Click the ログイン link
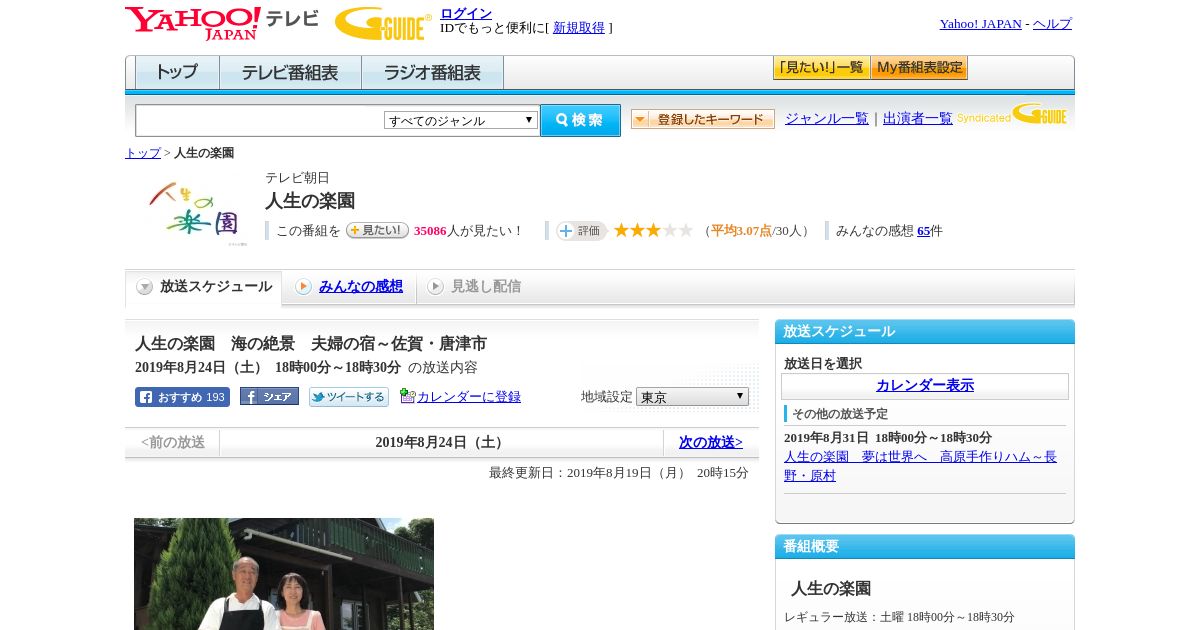The image size is (1200, 630). point(466,13)
